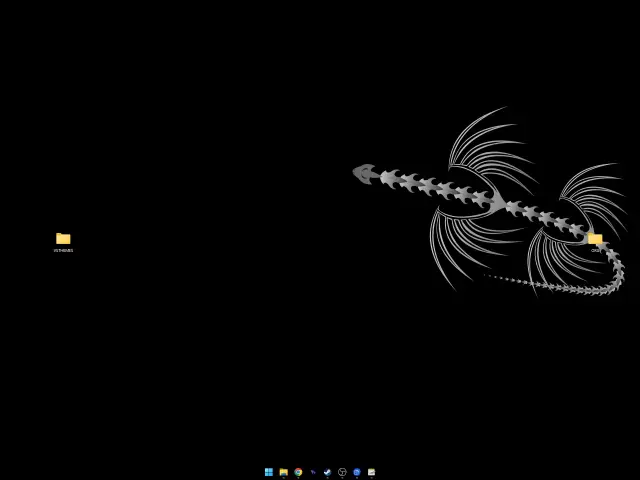This screenshot has width=640, height=480.
Task: Open the white circle outline taskbar app
Action: pos(342,472)
